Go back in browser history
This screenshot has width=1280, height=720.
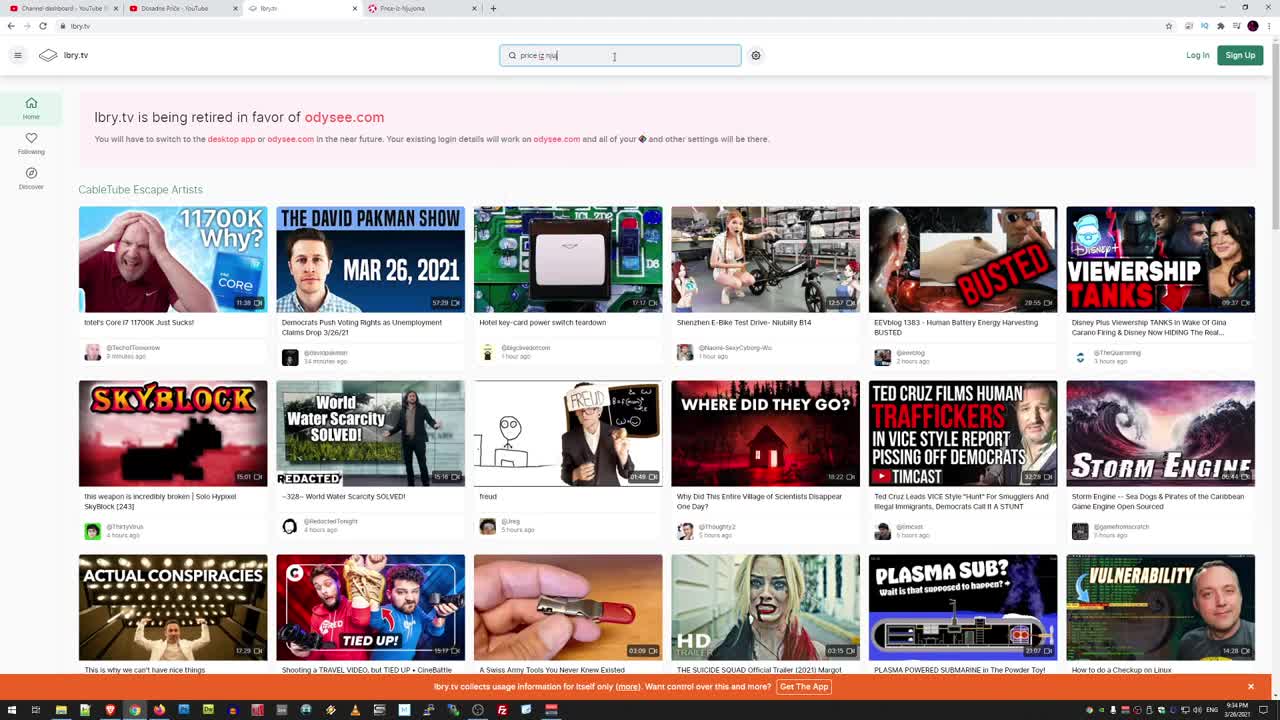[x=11, y=26]
